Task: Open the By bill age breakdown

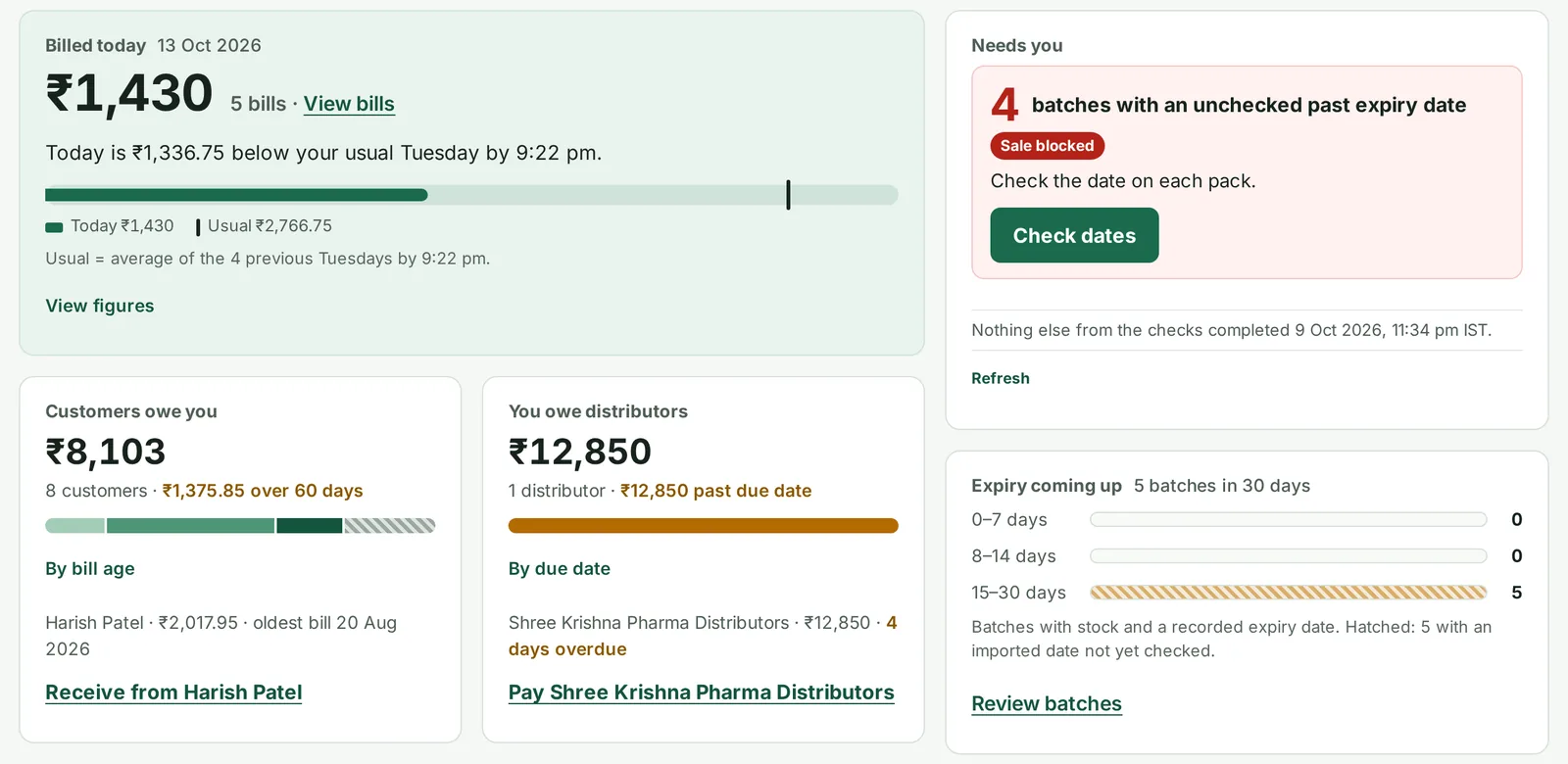Action: coord(90,569)
